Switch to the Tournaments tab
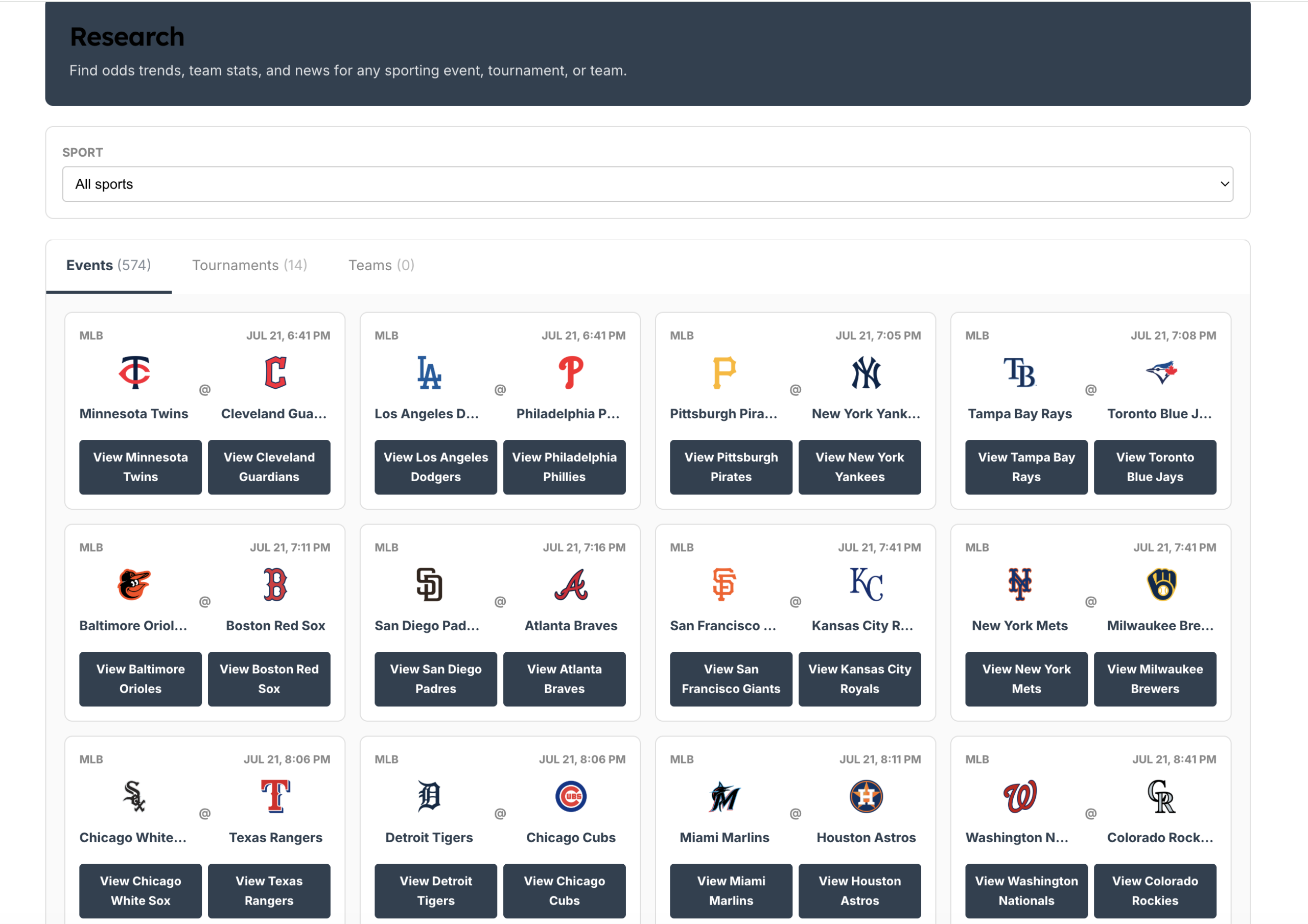 point(249,266)
